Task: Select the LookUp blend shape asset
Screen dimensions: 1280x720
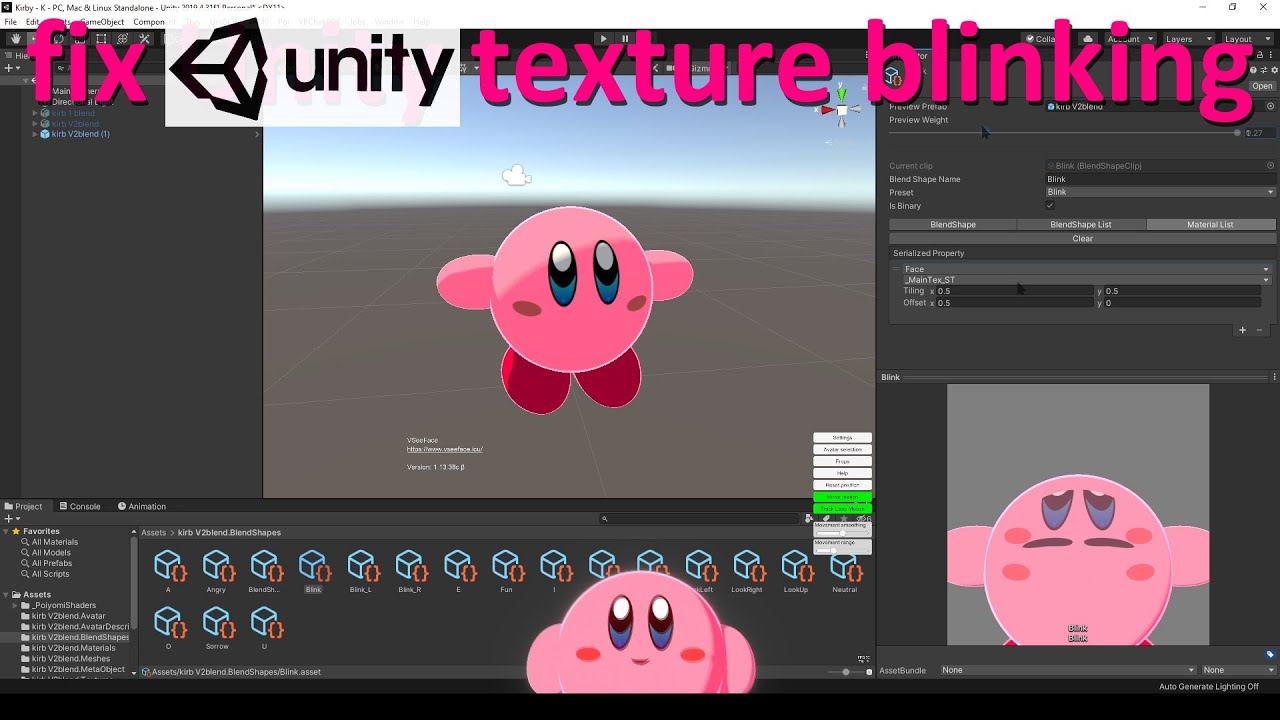Action: coord(796,571)
